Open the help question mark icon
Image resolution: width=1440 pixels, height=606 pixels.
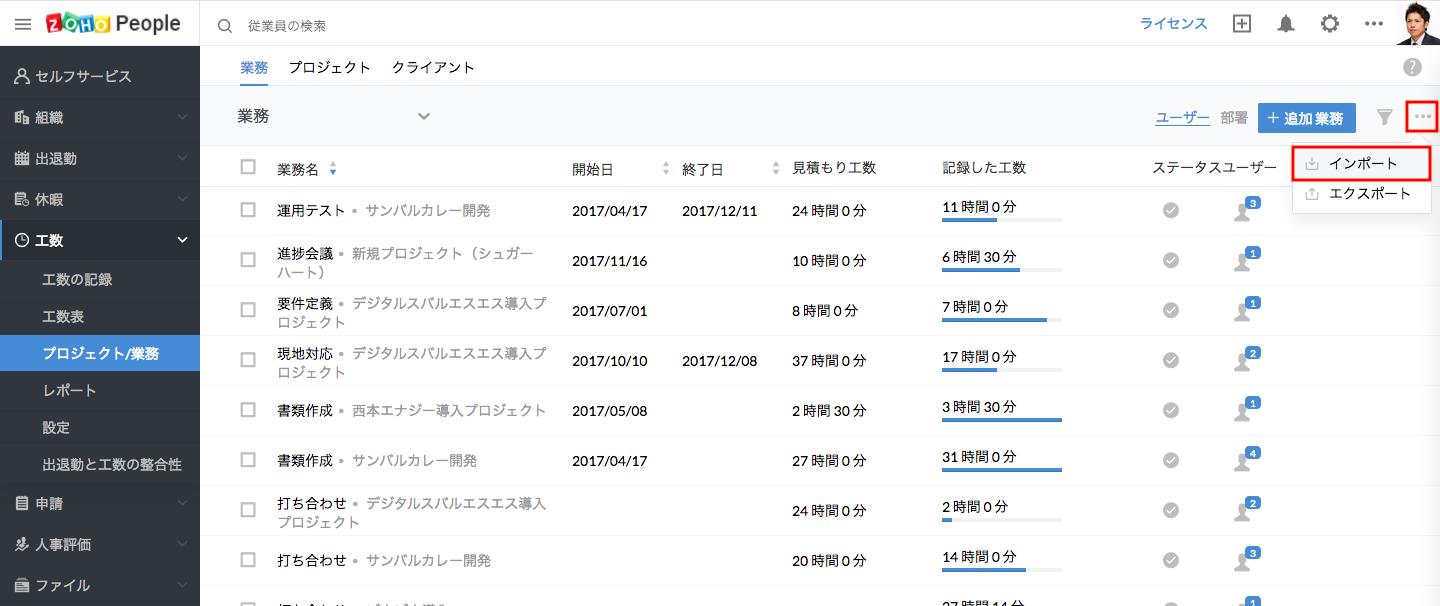(x=1412, y=67)
